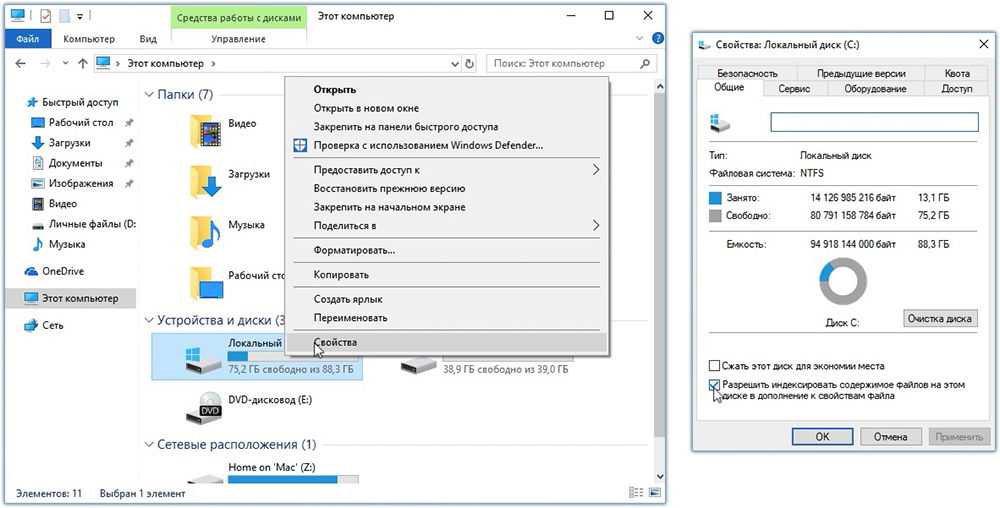Click the OneDrive cloud icon in sidebar
The height and width of the screenshot is (508, 1000).
tap(31, 272)
